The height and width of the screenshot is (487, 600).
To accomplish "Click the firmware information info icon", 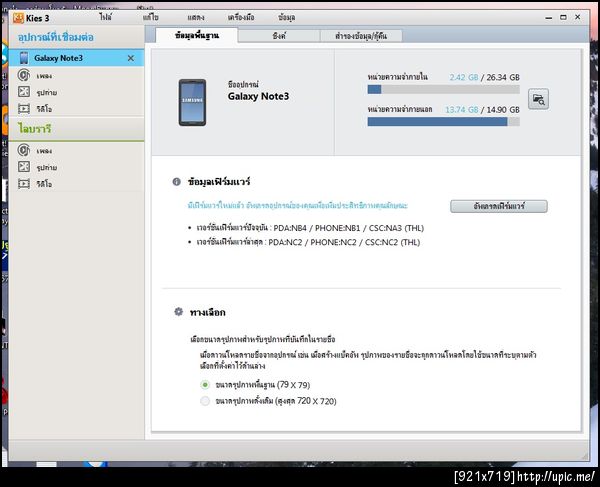I will pos(176,182).
